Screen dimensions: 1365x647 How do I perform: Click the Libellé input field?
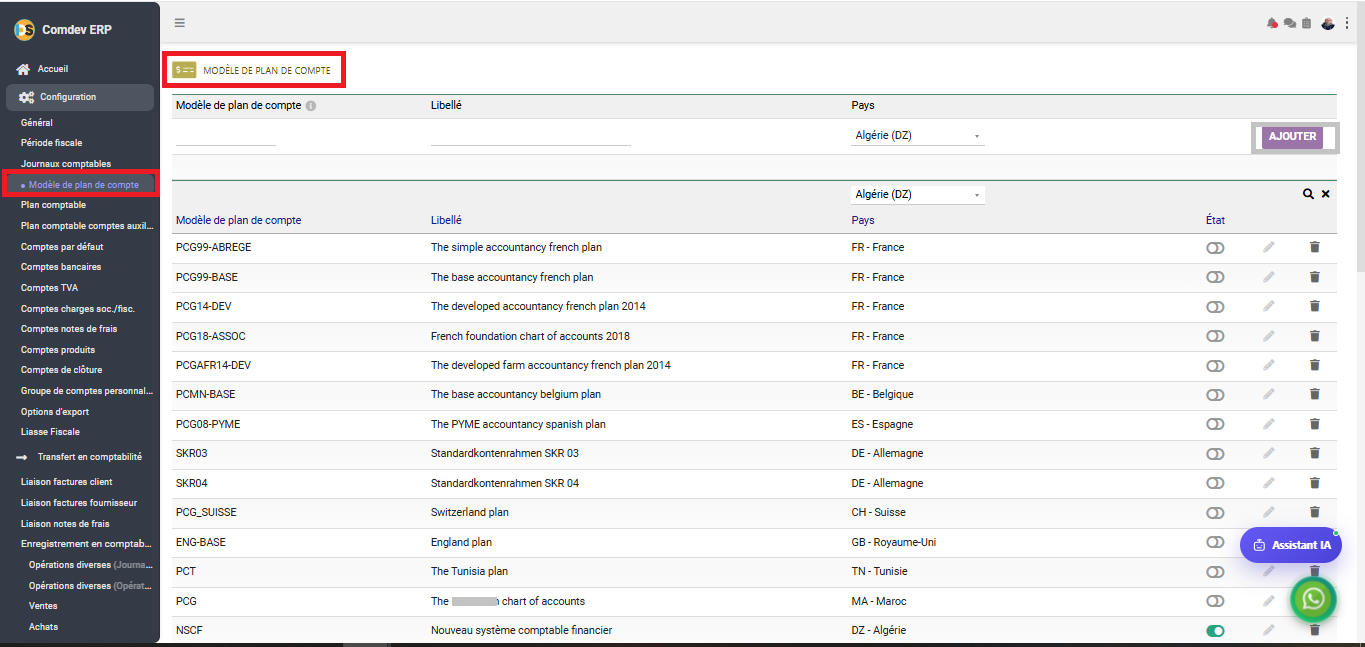(531, 136)
